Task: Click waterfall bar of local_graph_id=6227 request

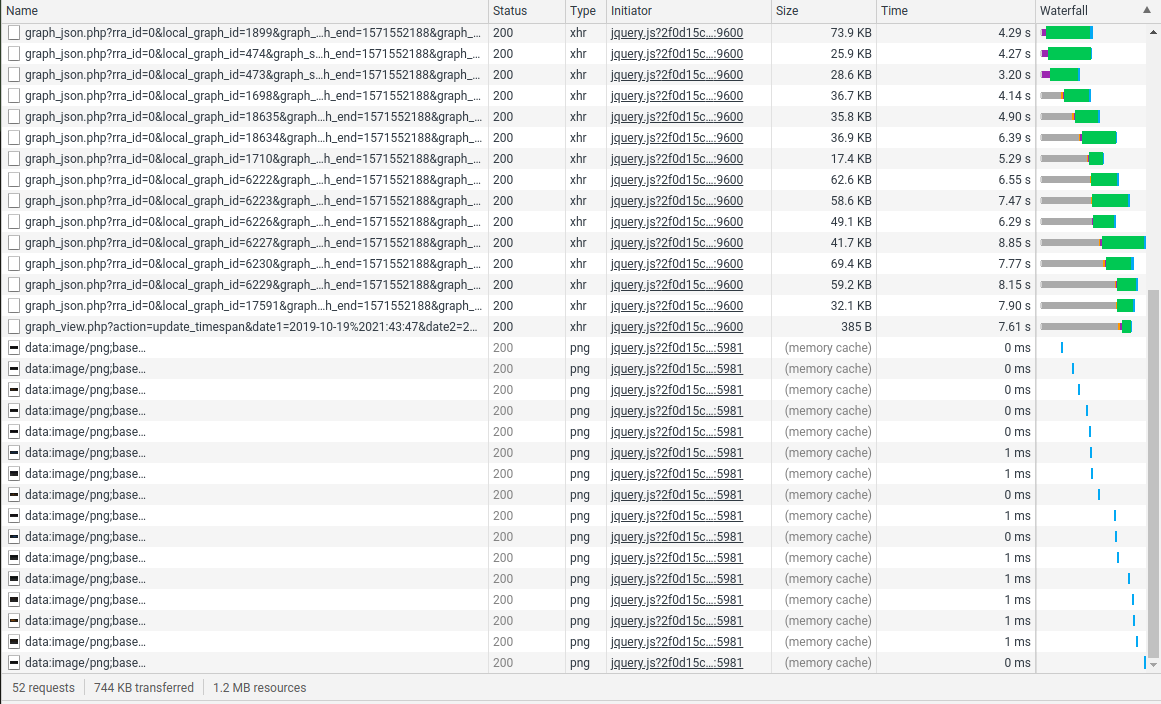Action: [x=1093, y=242]
